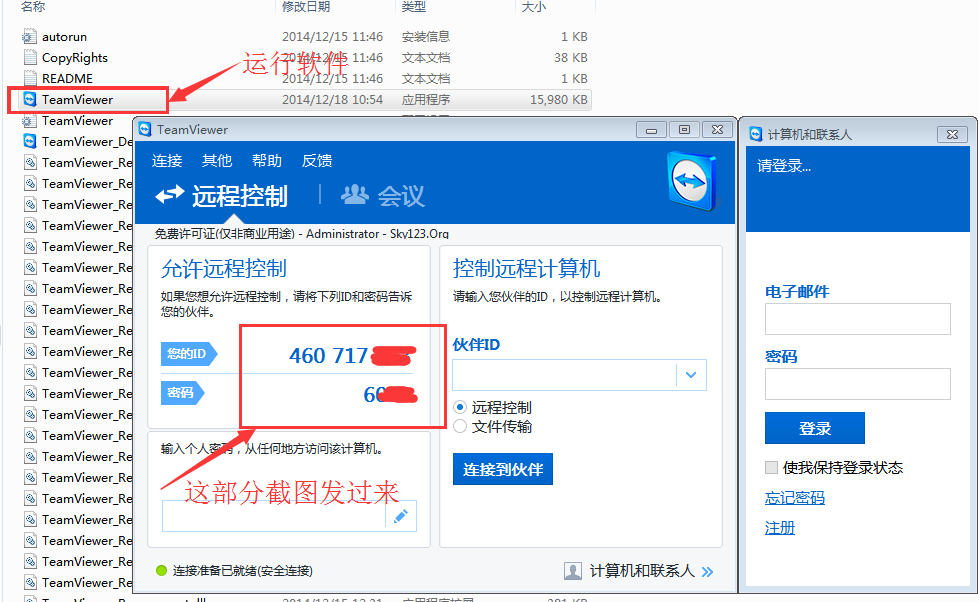Select the 远程控制 radio button under 伙伴ID
Viewport: 979px width, 602px height.
[x=460, y=407]
